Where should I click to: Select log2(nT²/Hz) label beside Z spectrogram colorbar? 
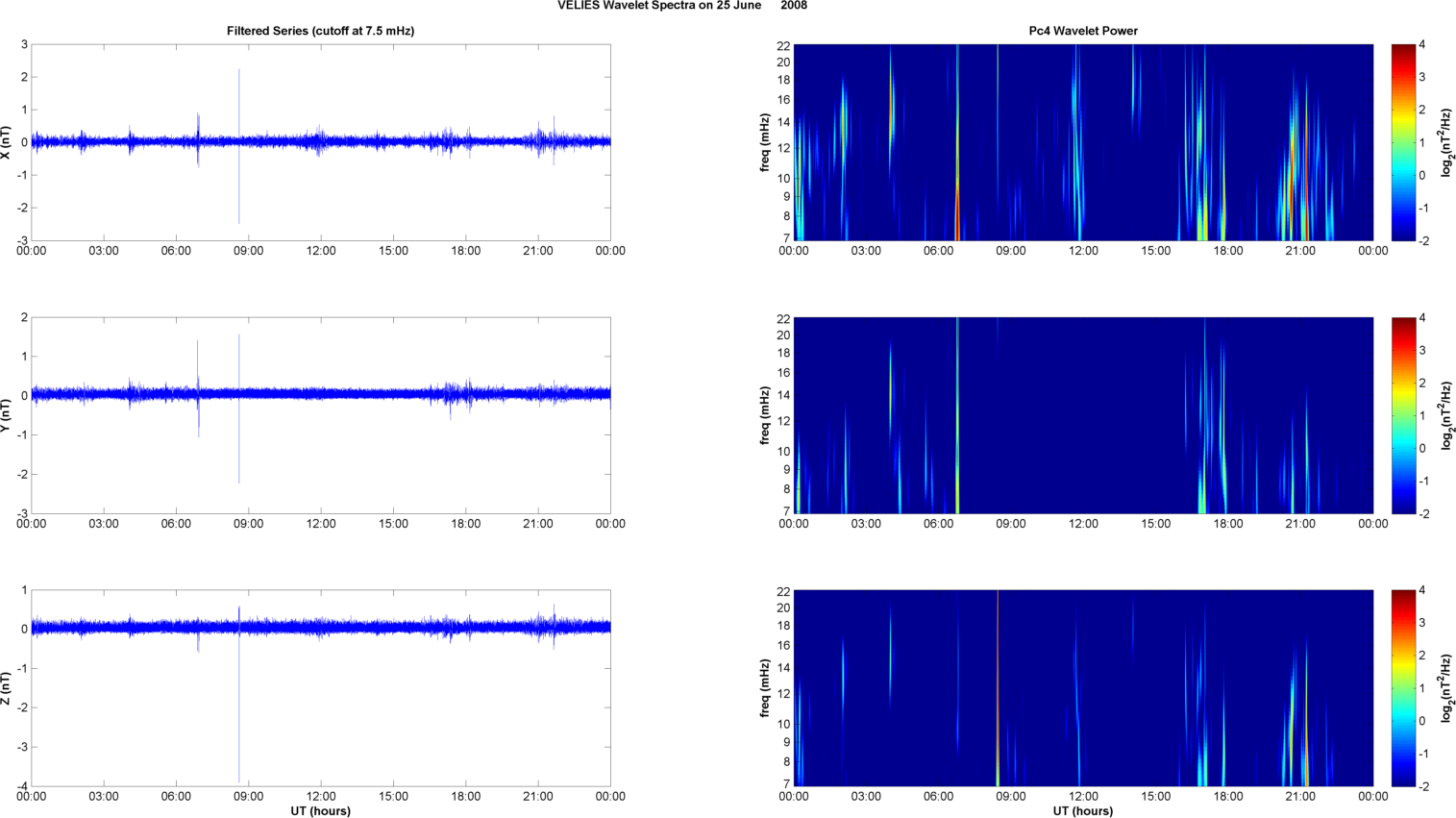(x=1445, y=688)
